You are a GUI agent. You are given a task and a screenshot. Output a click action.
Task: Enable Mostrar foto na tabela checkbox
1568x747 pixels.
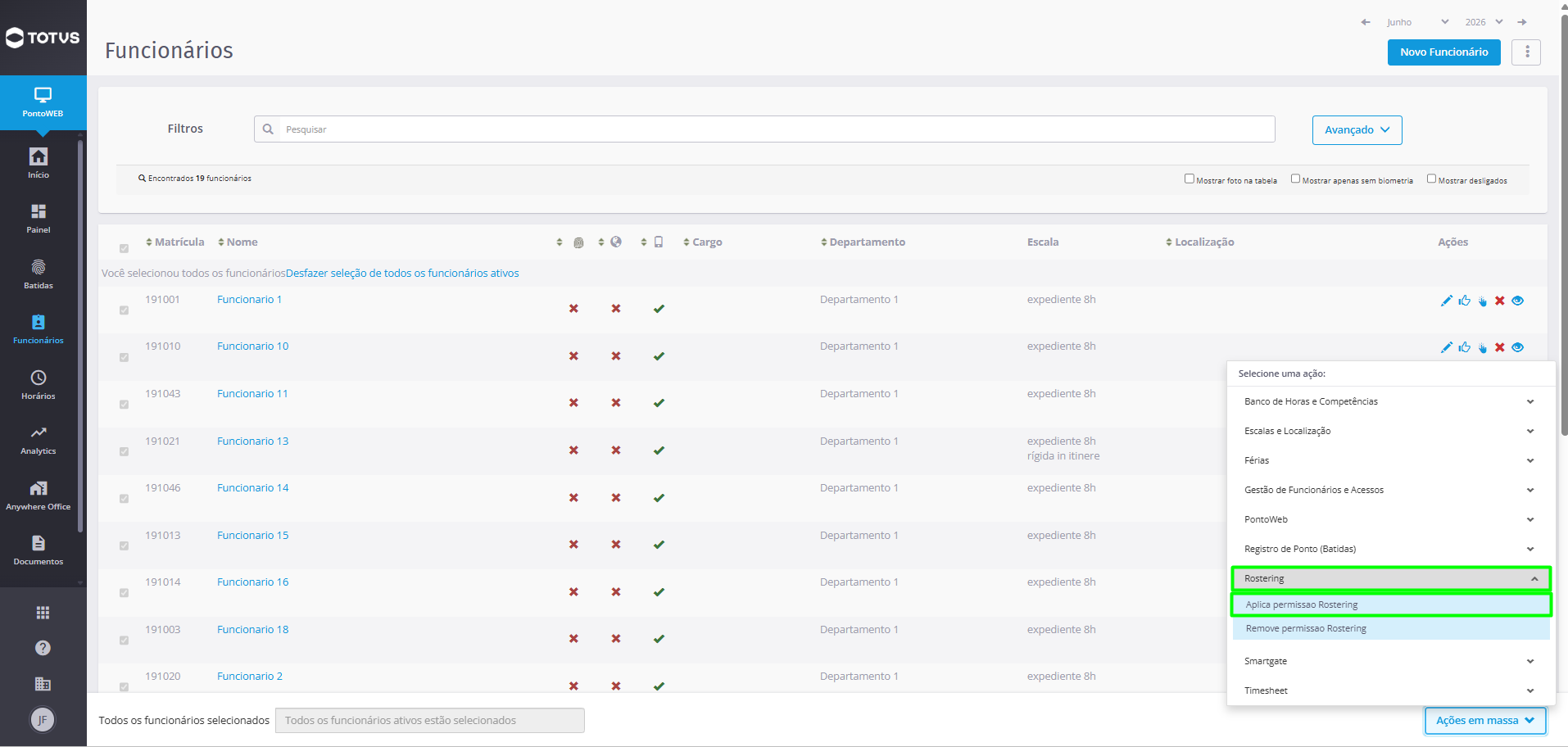coord(1189,179)
